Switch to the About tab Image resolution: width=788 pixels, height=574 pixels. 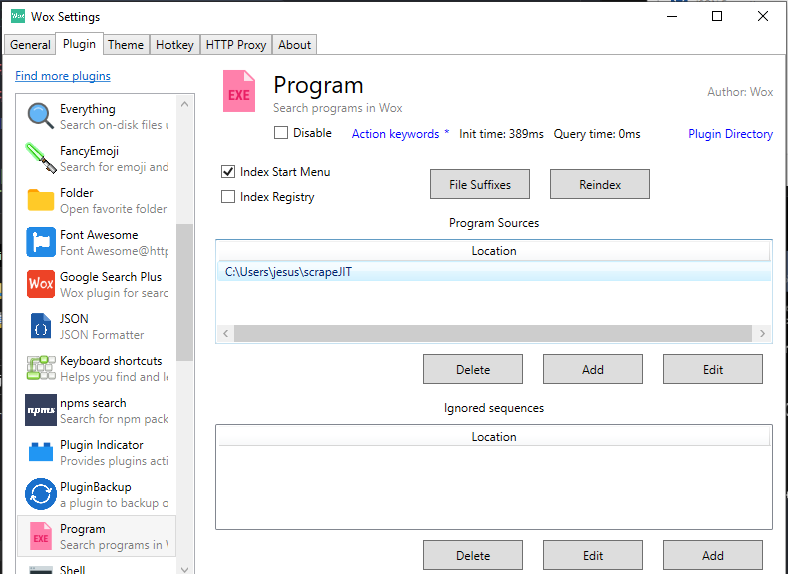click(294, 45)
